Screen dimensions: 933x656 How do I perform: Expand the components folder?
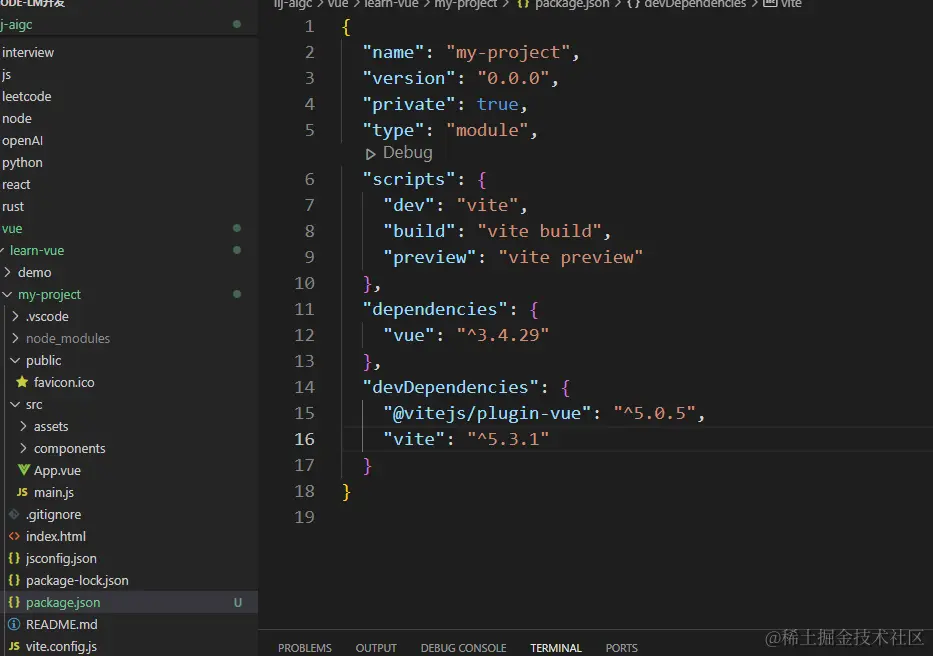coord(23,448)
